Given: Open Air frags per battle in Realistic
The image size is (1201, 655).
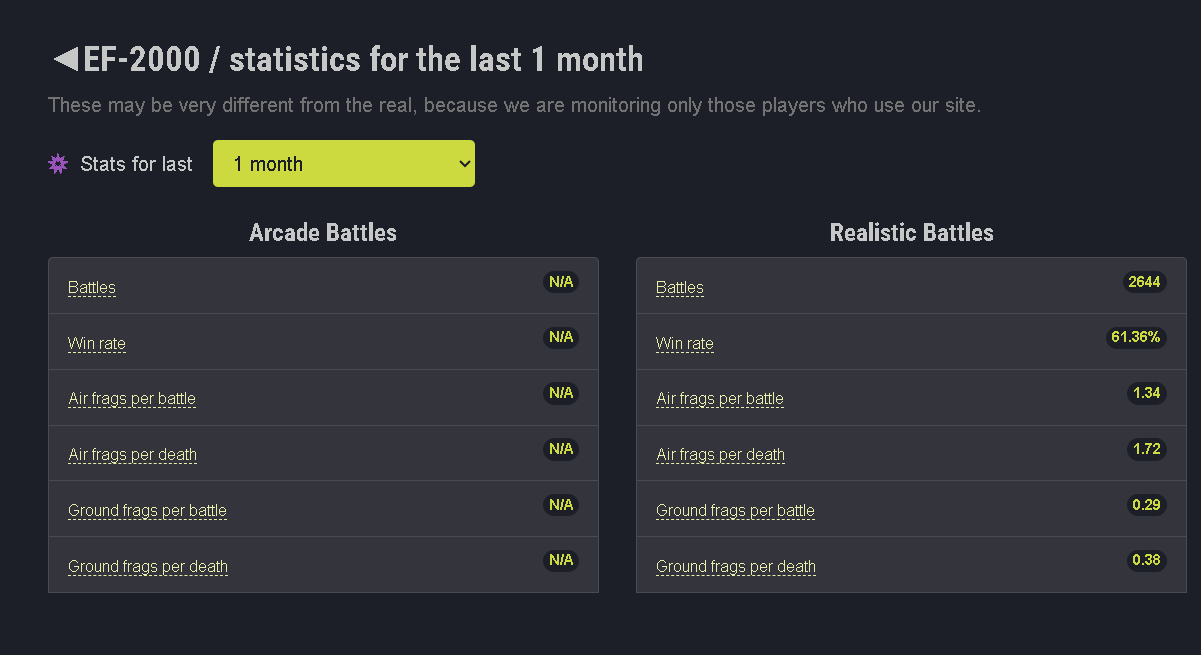Looking at the screenshot, I should click(x=720, y=399).
